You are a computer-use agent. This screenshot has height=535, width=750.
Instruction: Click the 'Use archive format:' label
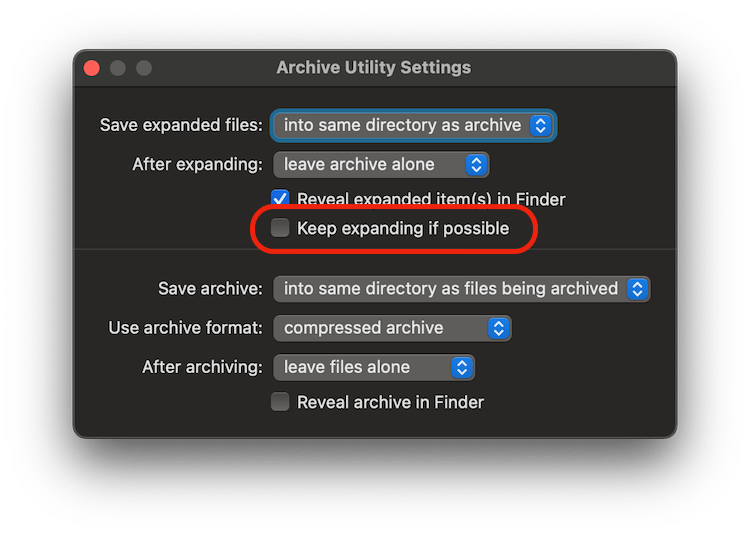[185, 327]
